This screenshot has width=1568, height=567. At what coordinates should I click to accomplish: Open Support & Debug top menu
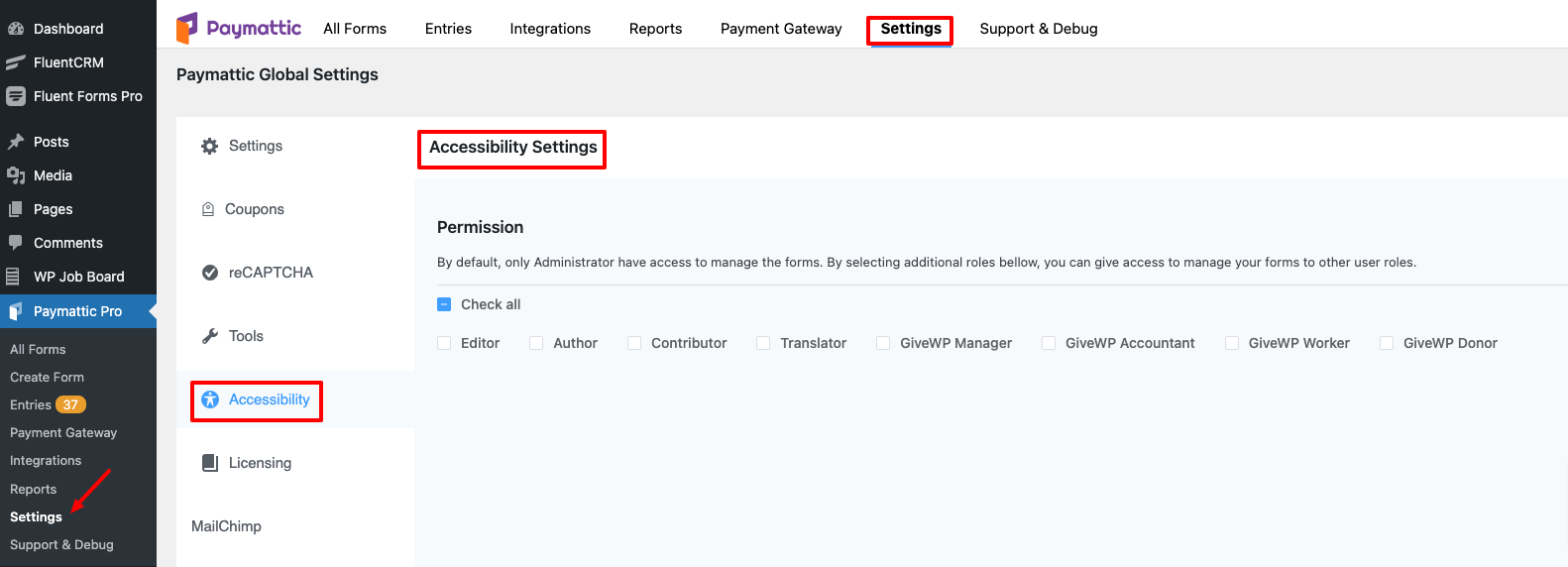tap(1039, 29)
